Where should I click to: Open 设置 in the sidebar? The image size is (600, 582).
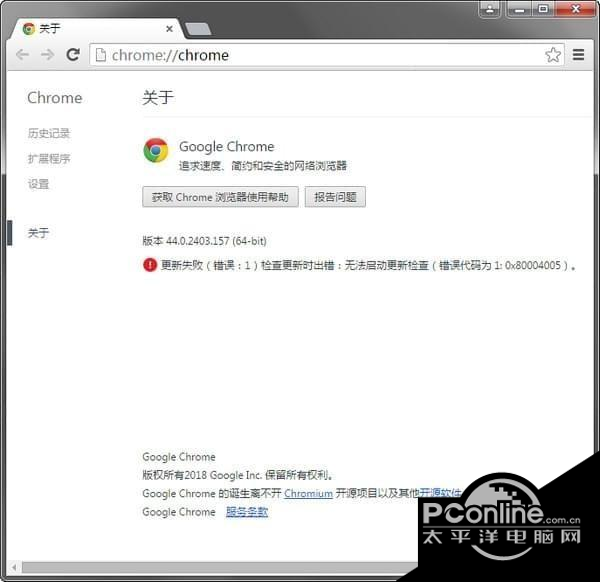(38, 184)
